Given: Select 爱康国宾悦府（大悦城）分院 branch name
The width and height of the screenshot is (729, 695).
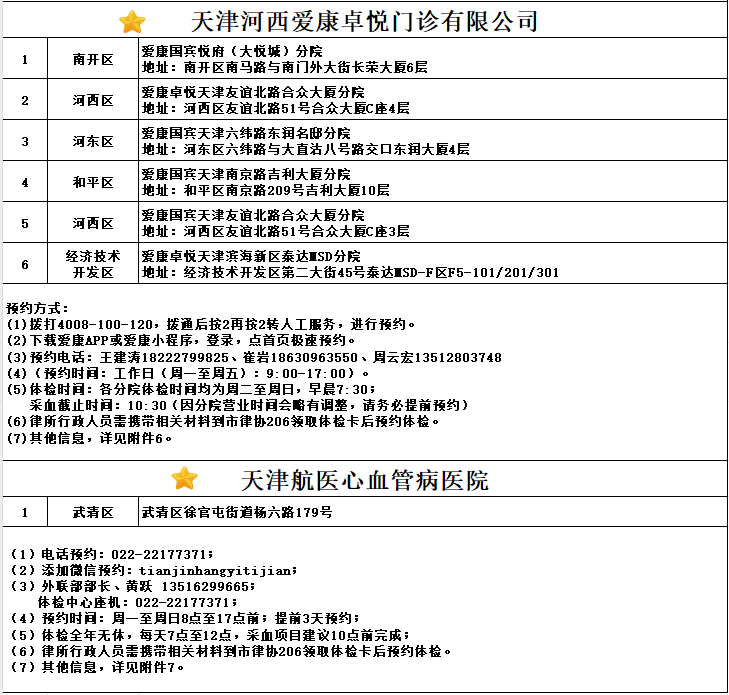Looking at the screenshot, I should pos(232,51).
